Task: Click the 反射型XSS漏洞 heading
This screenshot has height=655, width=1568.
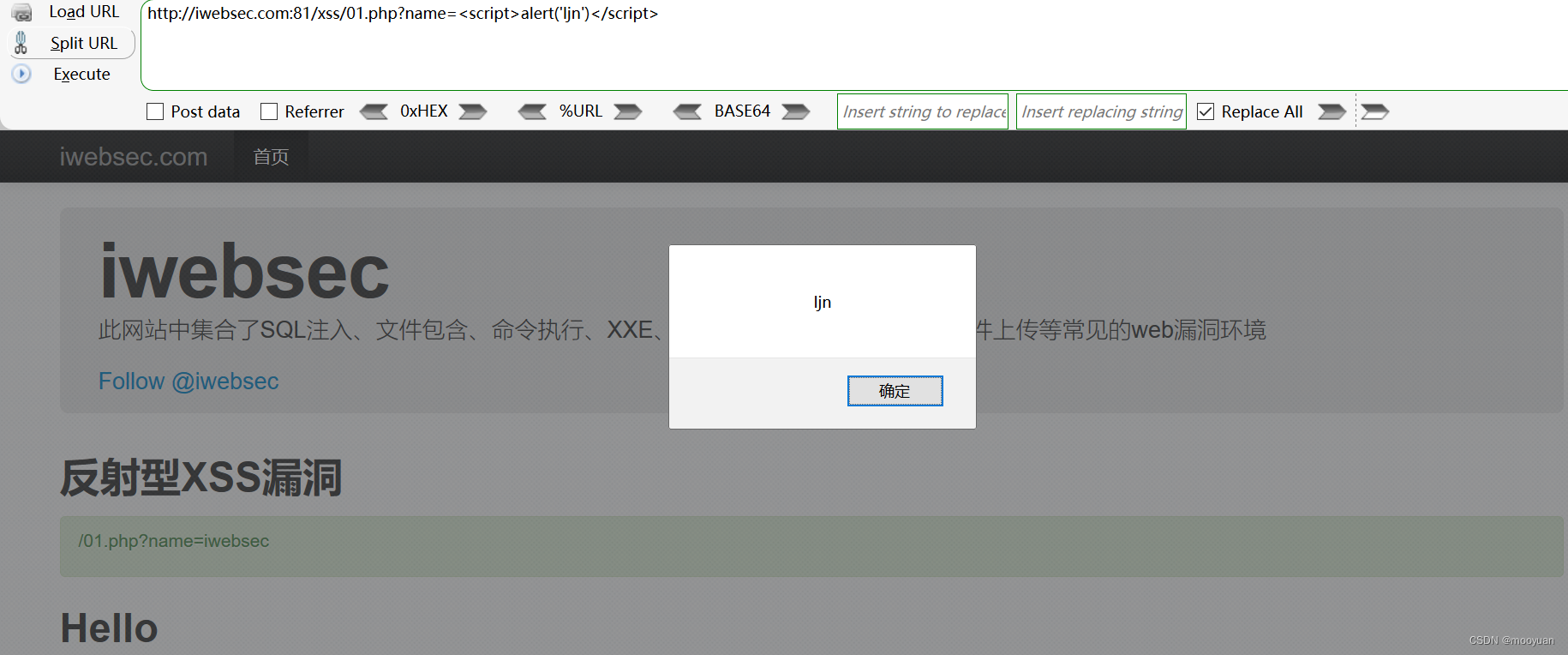Action: pyautogui.click(x=201, y=478)
